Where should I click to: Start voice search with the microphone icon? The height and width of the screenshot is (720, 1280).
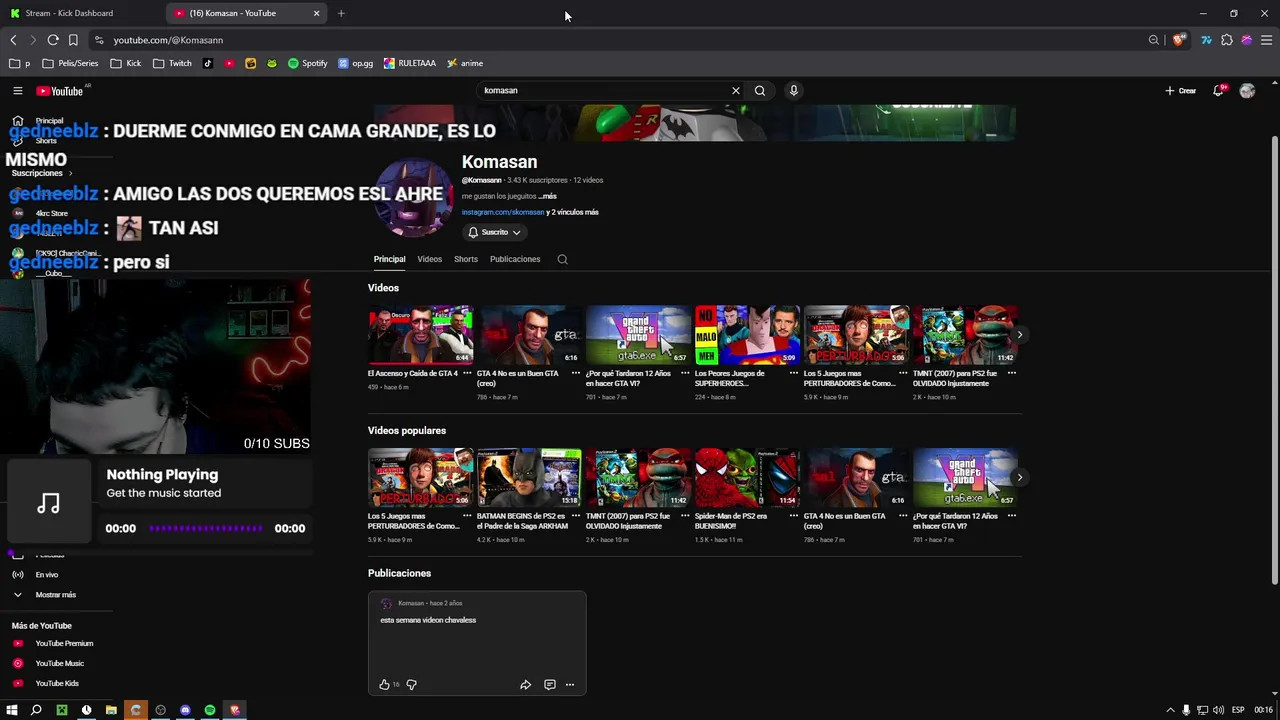coord(794,91)
